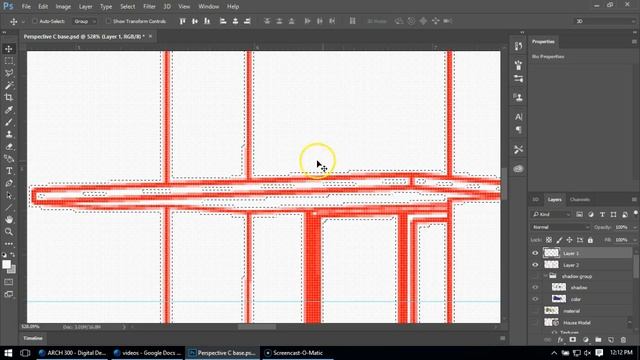Lock layer position toggle

pos(569,240)
